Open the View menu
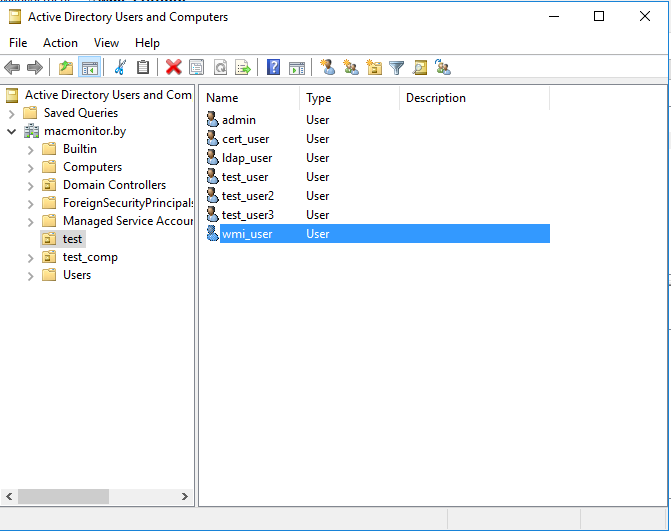Screen dimensions: 671x531 coord(106,43)
